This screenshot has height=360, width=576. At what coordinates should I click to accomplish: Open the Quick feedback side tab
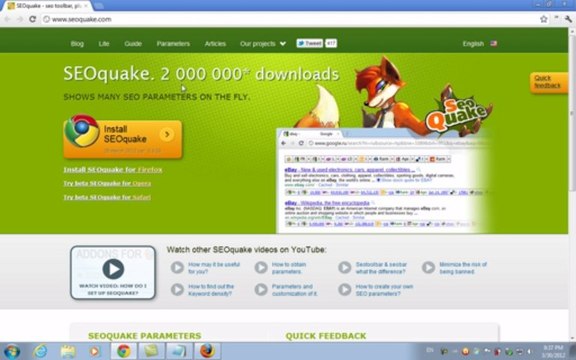point(548,82)
